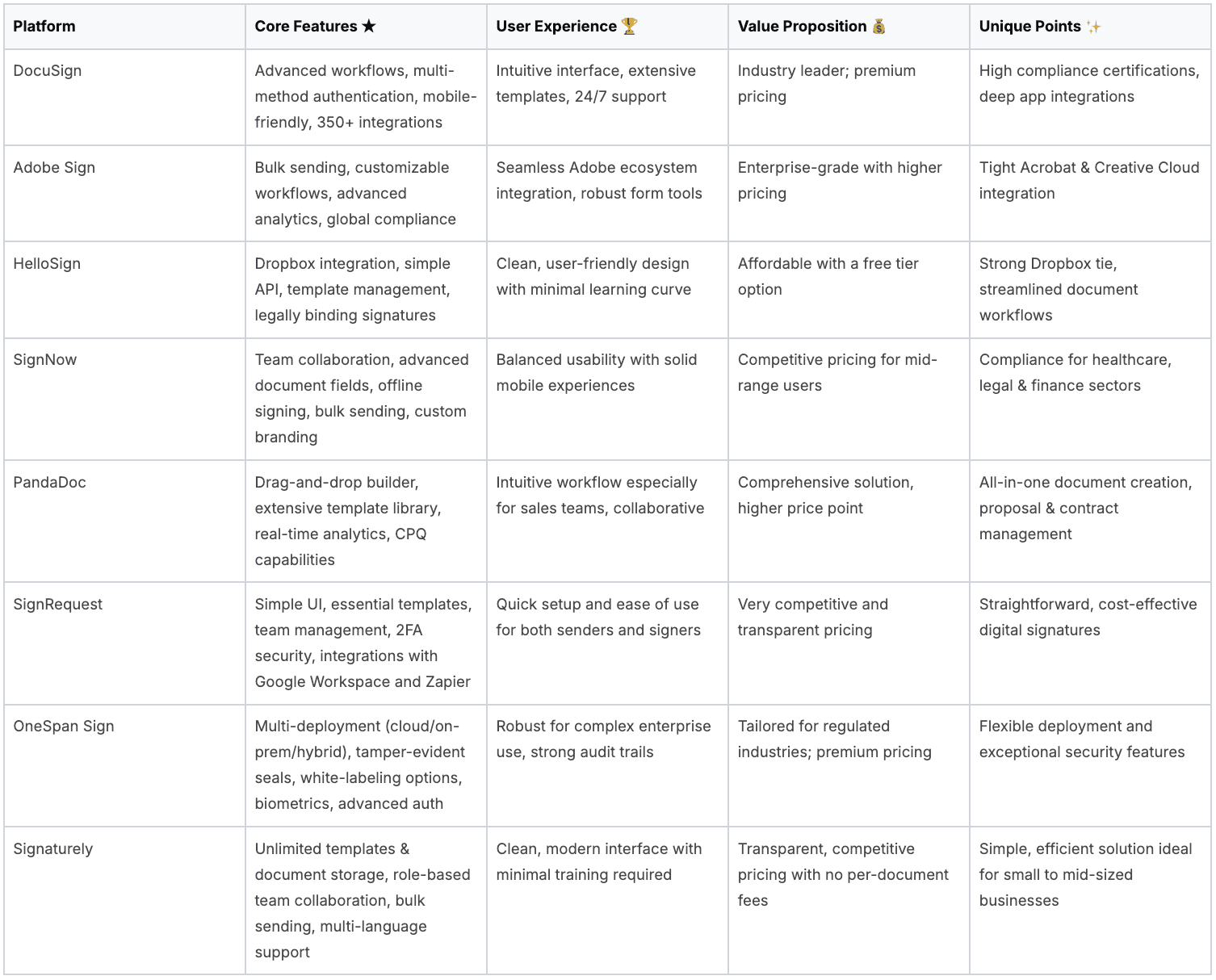Click the sparkles icon beside Unique Points
The width and height of the screenshot is (1216, 980).
[1094, 27]
